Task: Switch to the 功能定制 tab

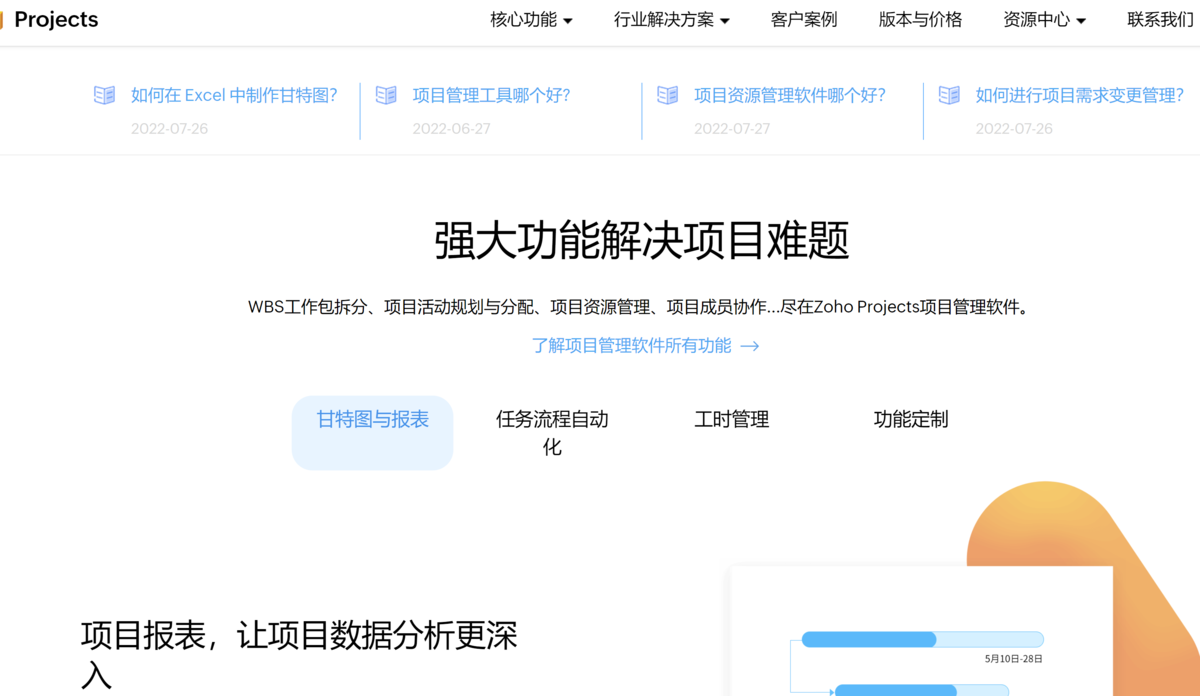Action: click(x=911, y=420)
